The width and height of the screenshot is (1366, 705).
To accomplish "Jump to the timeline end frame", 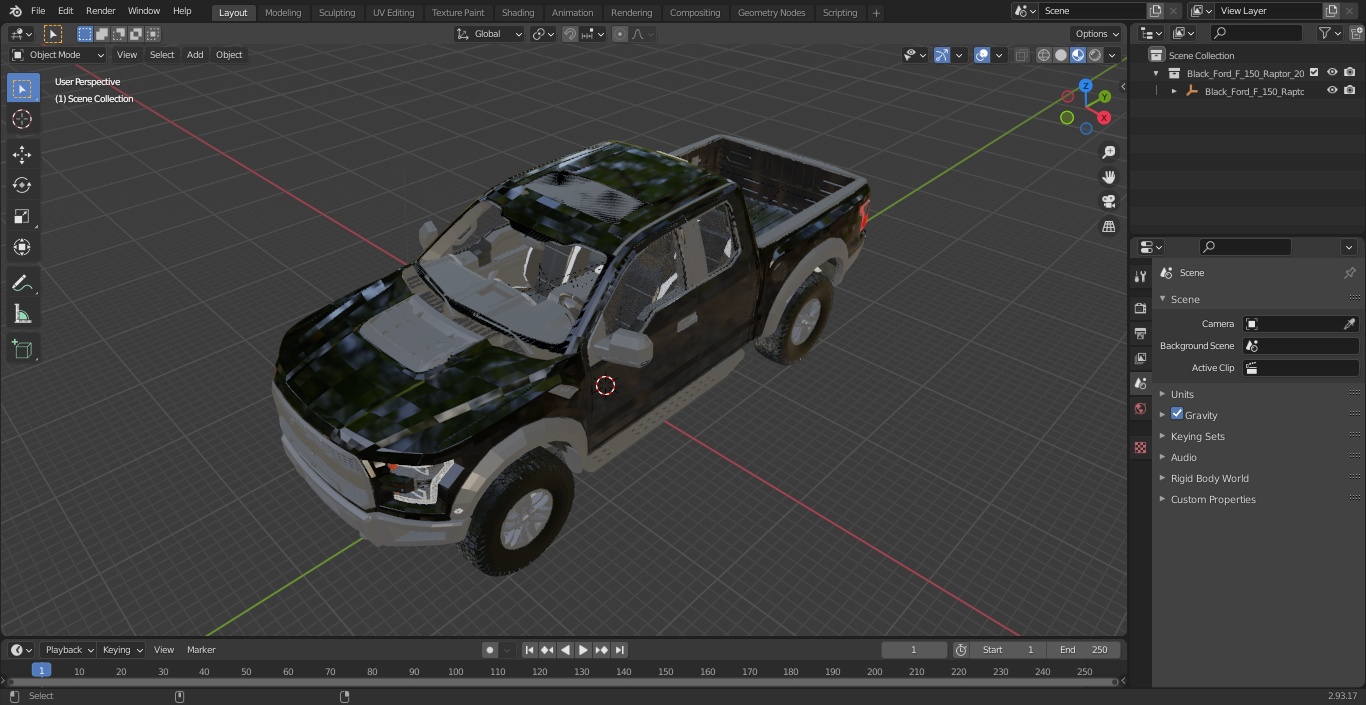I will (619, 650).
